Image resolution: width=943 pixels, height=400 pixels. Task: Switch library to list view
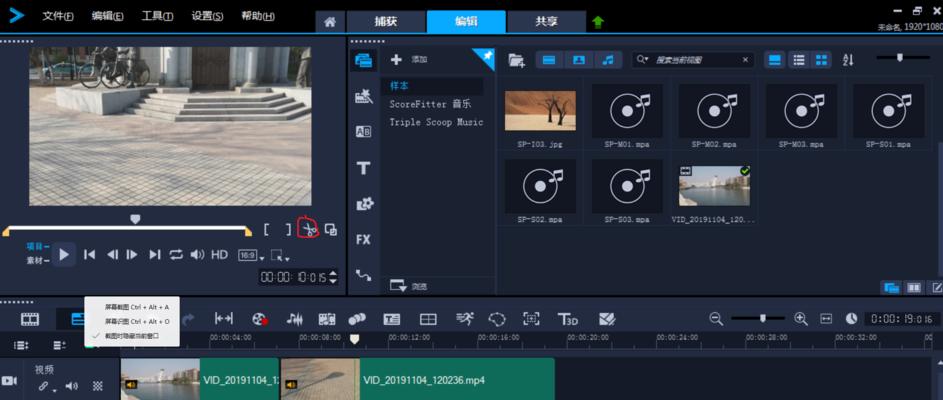coord(799,60)
